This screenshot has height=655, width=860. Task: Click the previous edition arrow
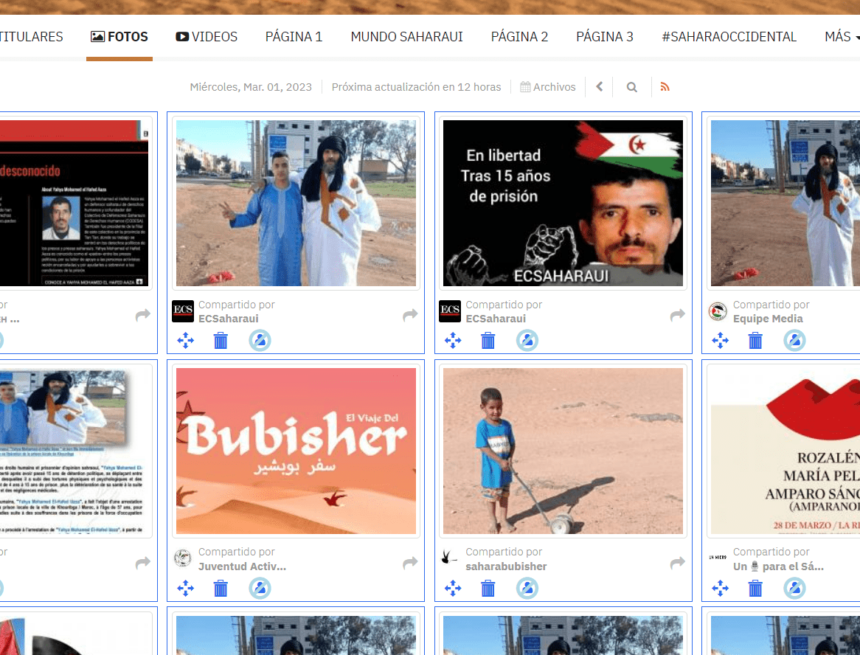tap(599, 87)
